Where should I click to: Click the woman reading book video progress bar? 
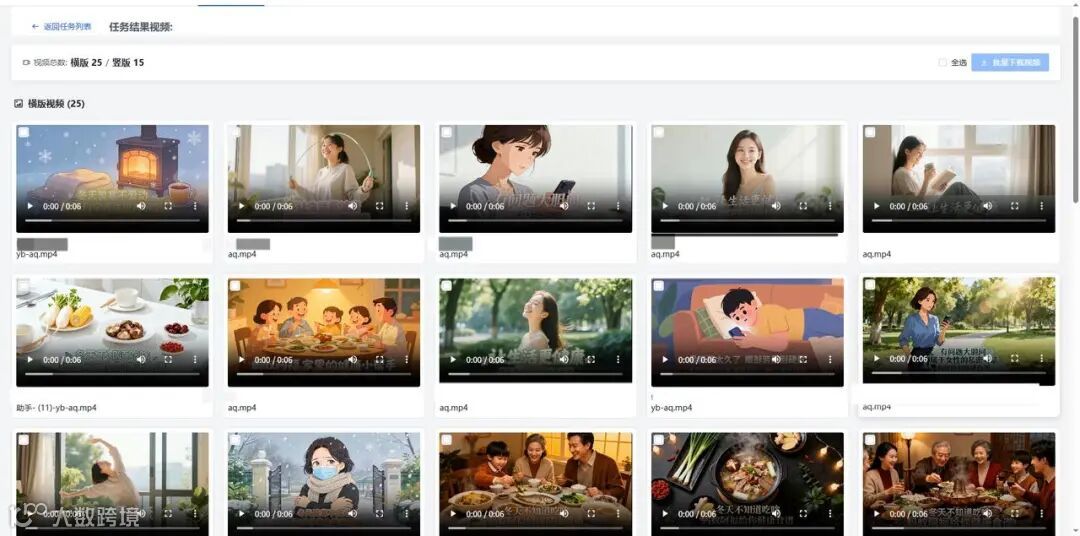pos(959,220)
